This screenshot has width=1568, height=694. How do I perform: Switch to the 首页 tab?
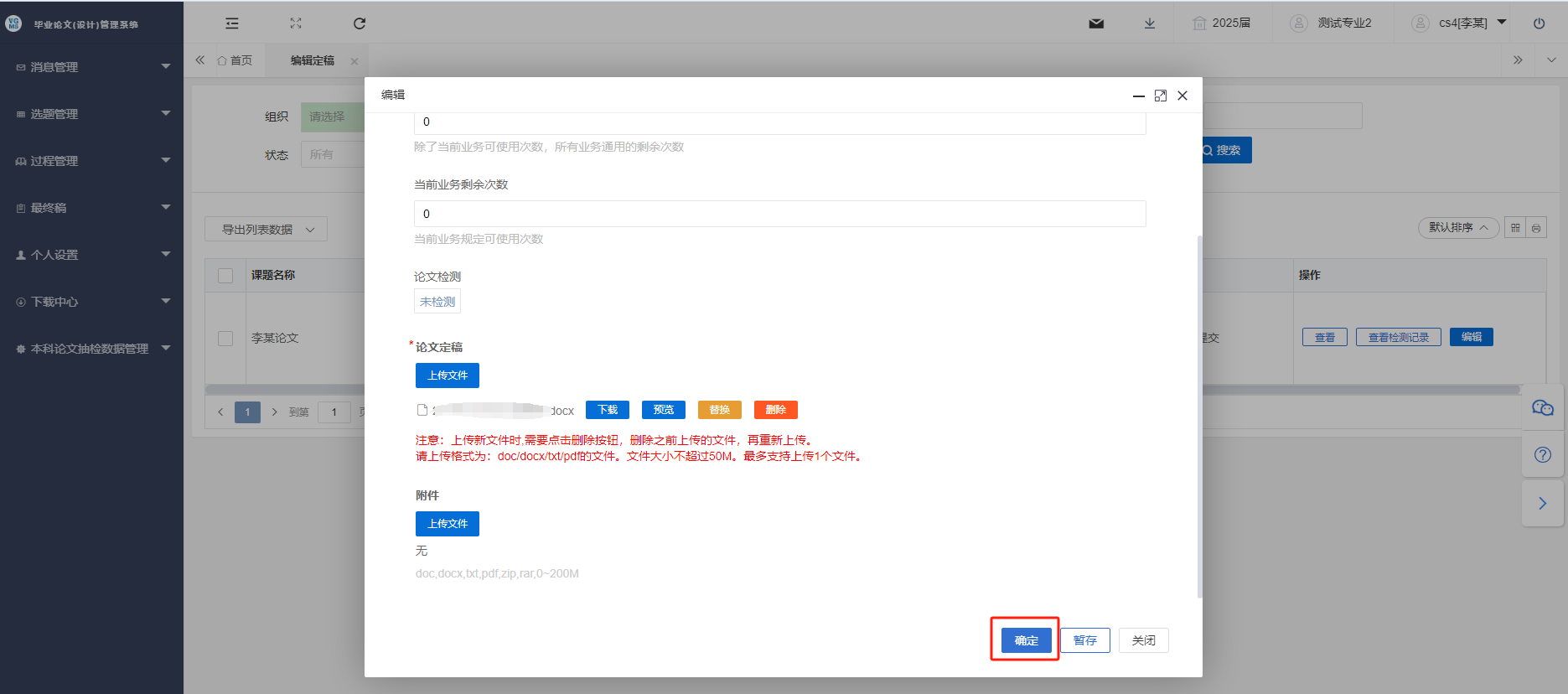coord(235,60)
